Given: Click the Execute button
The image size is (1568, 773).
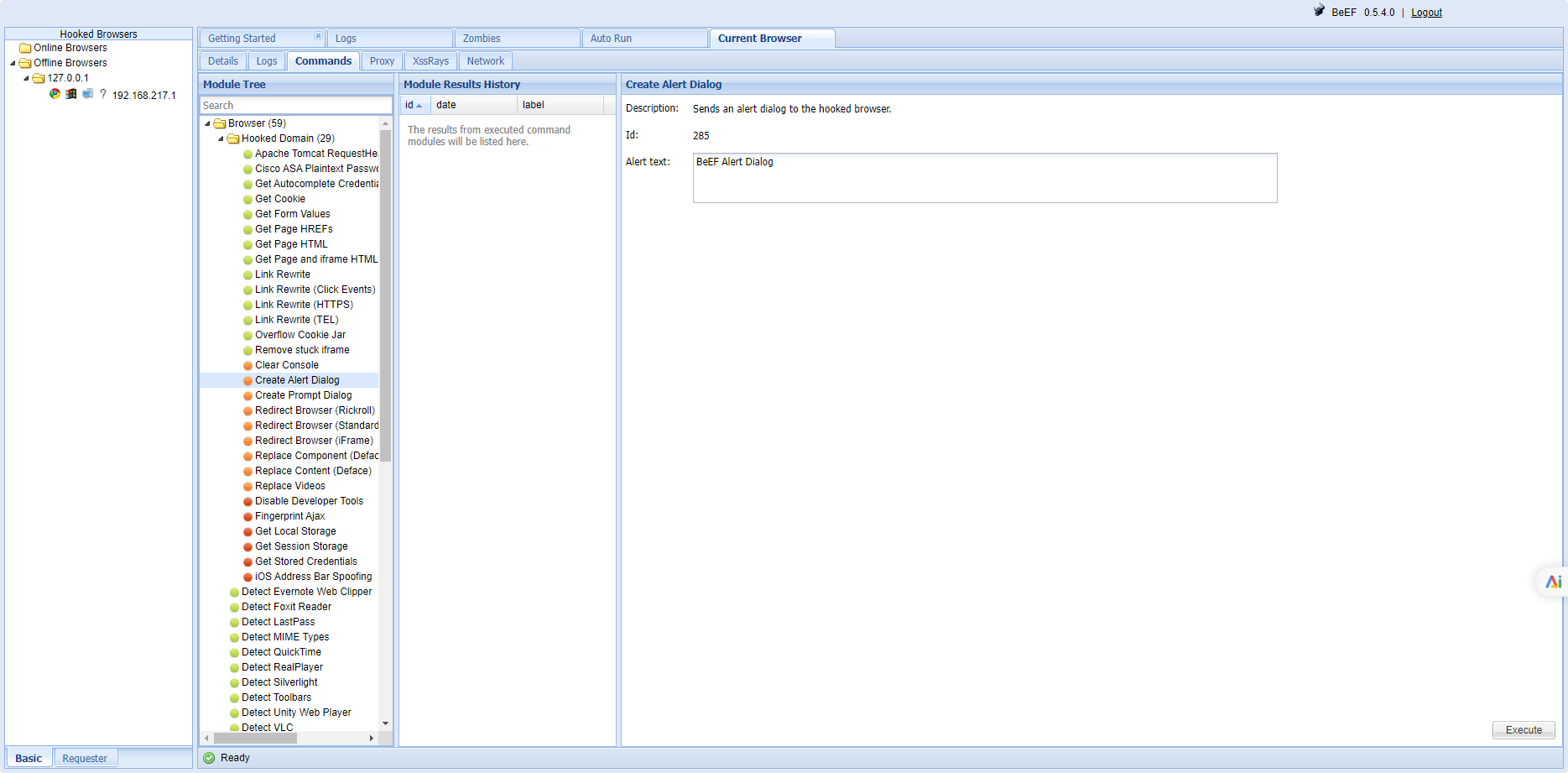Looking at the screenshot, I should pyautogui.click(x=1523, y=730).
